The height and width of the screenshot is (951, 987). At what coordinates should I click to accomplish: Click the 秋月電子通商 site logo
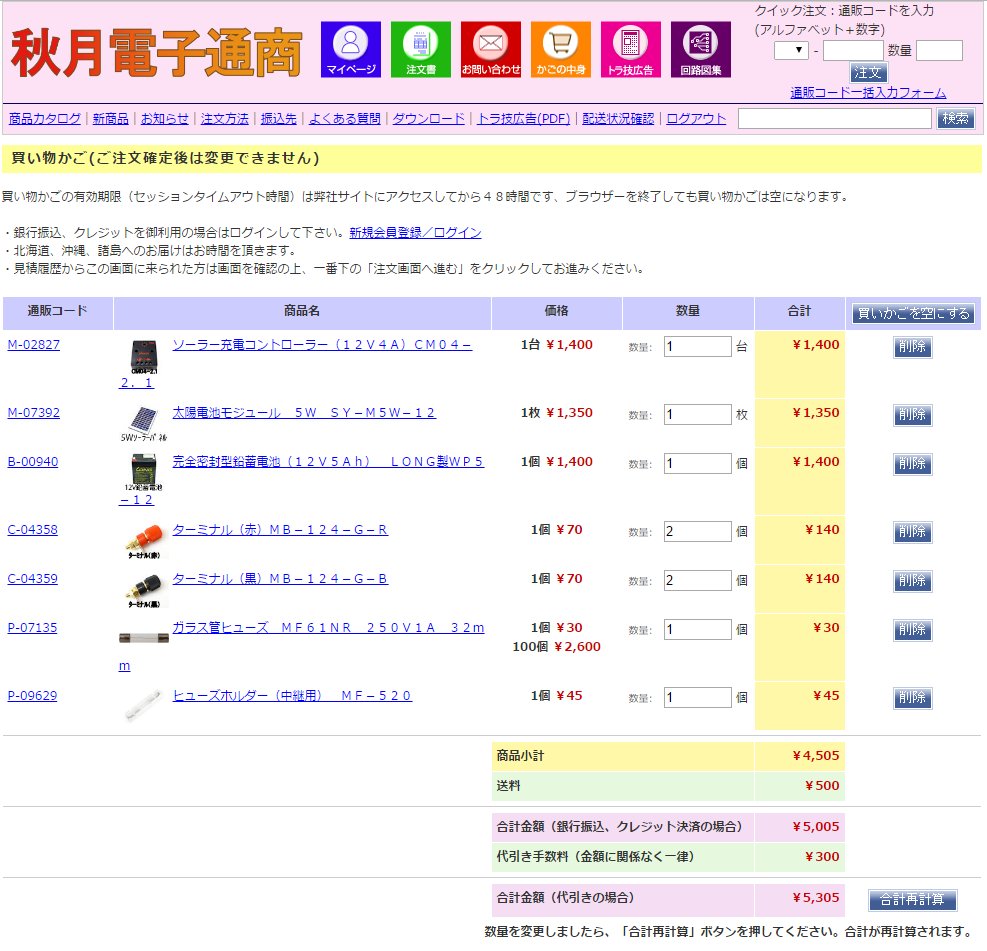pos(156,53)
